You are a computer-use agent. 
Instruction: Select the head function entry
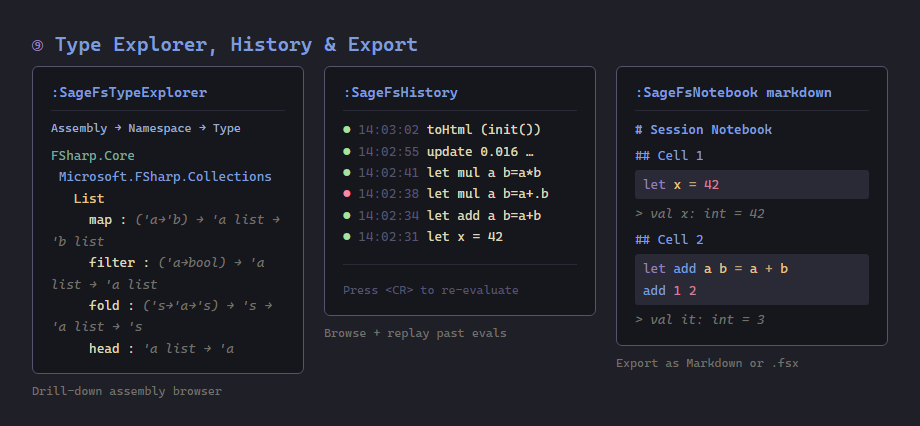(161, 349)
